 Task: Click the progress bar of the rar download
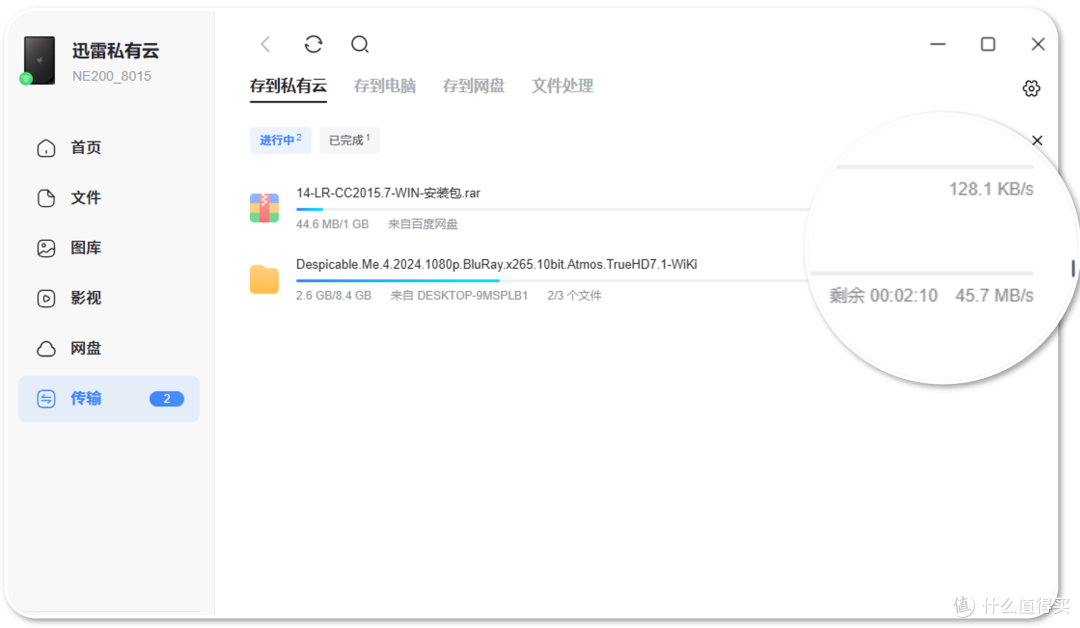coord(553,209)
